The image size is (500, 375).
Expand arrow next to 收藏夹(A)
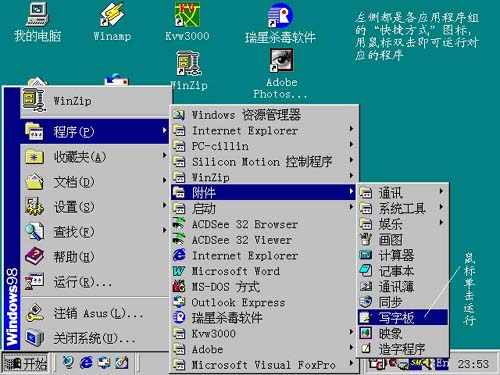(x=164, y=156)
